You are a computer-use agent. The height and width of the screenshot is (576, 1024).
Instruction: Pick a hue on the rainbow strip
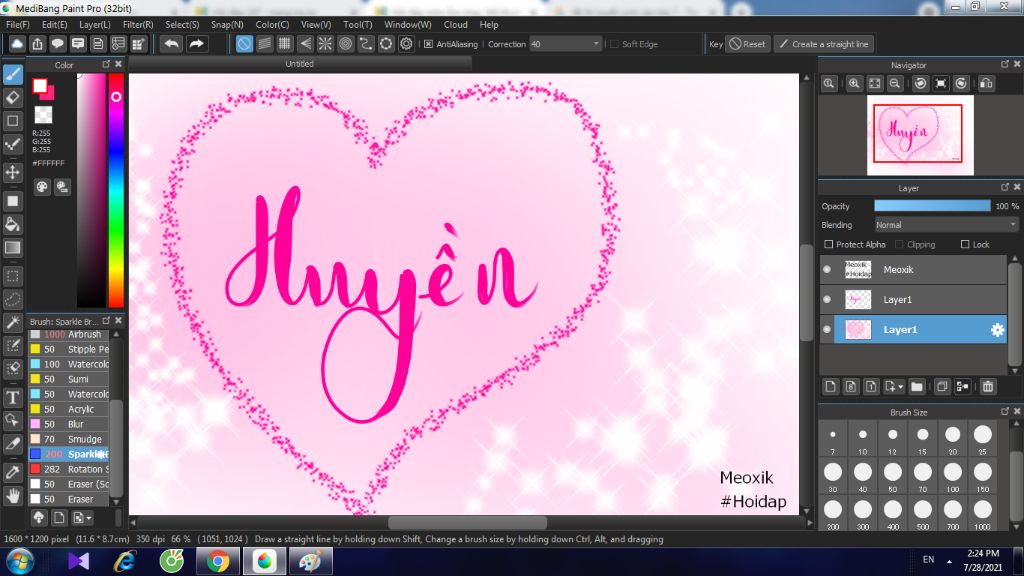click(116, 189)
